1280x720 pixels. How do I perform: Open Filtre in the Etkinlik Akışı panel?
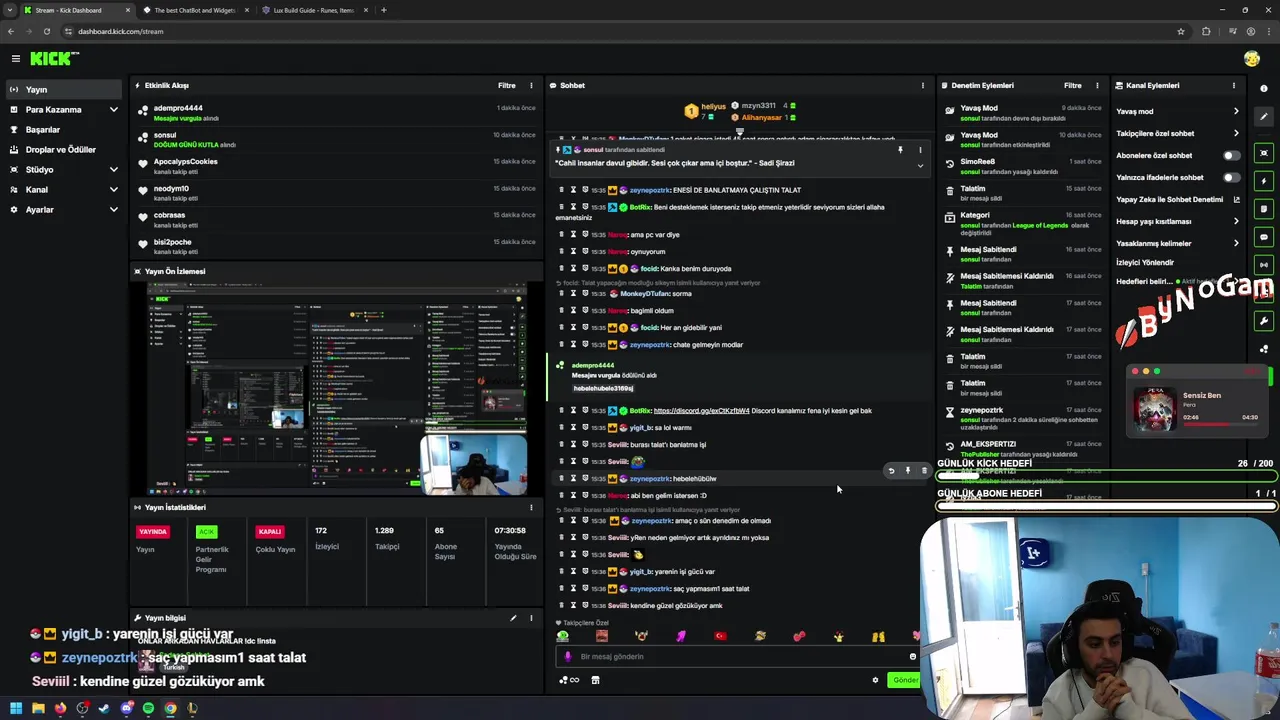[x=507, y=85]
